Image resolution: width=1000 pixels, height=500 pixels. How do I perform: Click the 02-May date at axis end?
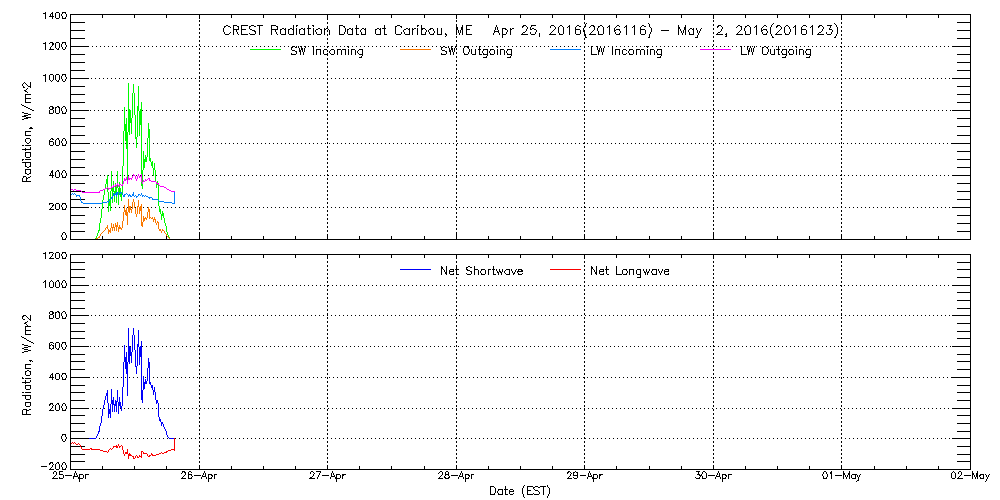click(x=969, y=476)
